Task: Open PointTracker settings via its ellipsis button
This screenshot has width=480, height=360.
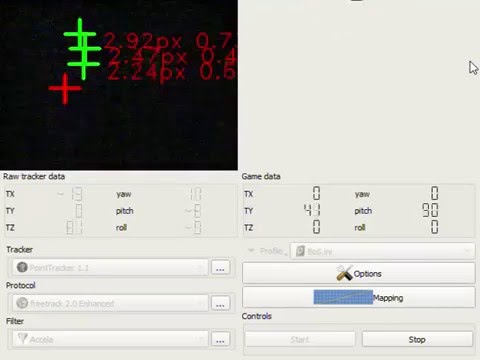Action: [220, 268]
